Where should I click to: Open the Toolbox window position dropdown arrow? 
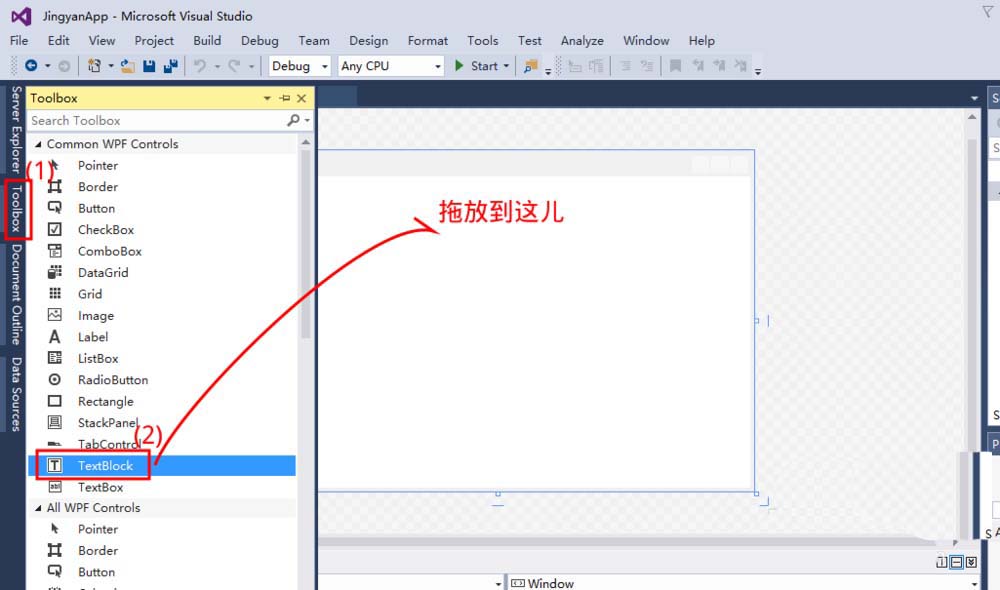267,98
